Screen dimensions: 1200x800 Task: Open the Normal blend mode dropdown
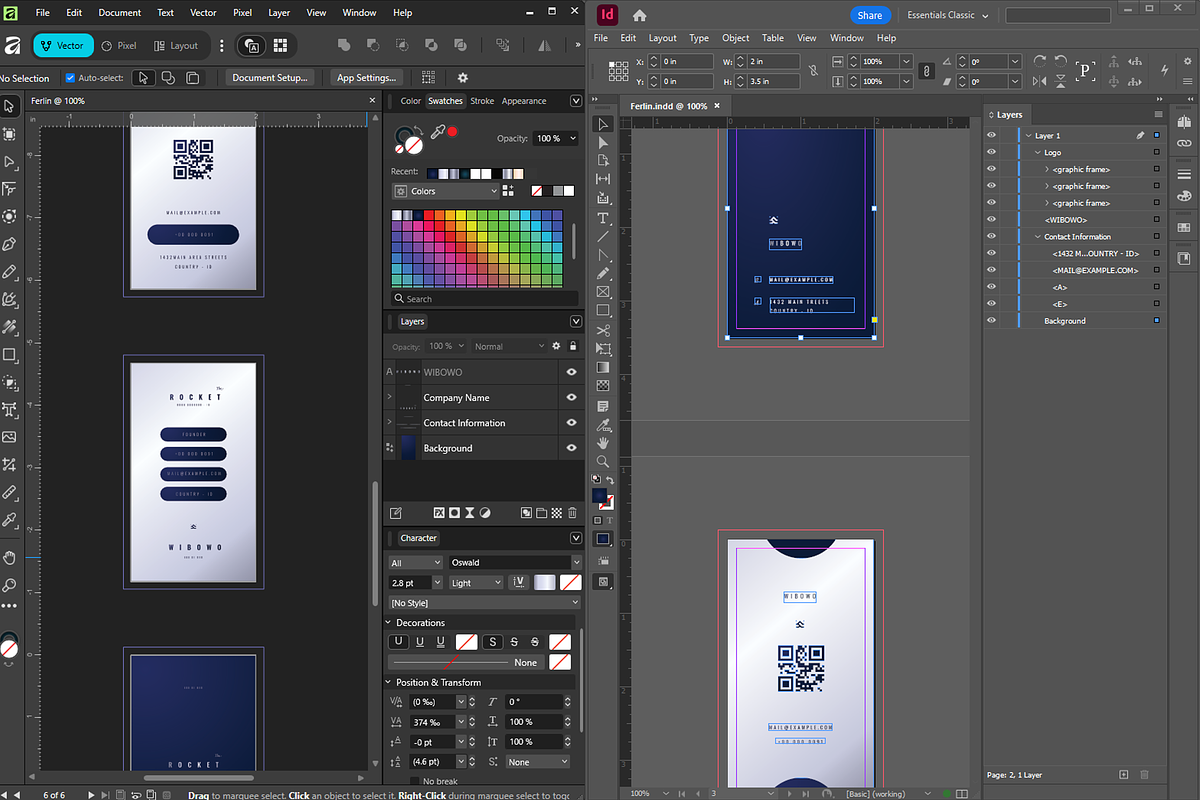[x=509, y=346]
